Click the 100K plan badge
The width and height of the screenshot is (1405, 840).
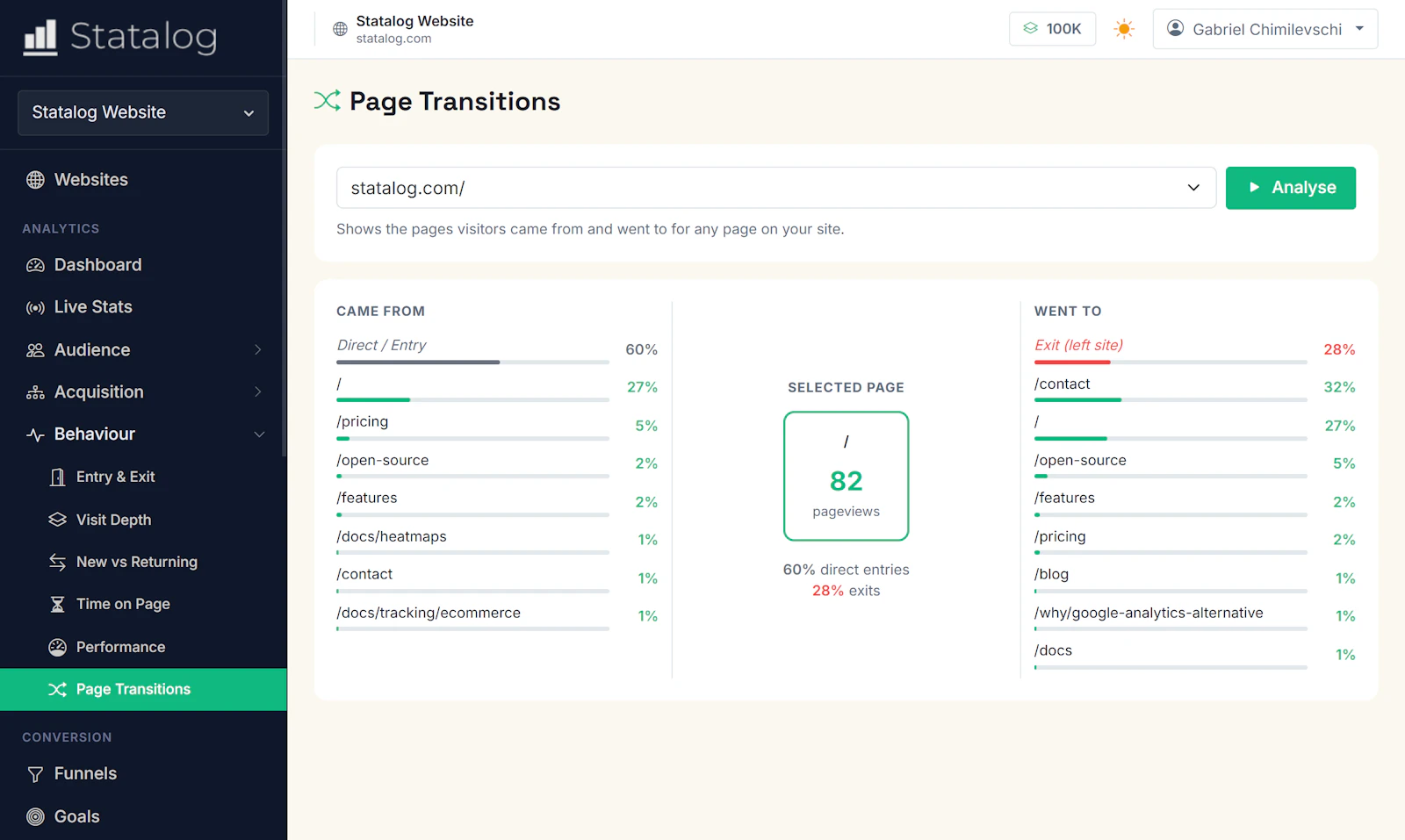coord(1052,29)
